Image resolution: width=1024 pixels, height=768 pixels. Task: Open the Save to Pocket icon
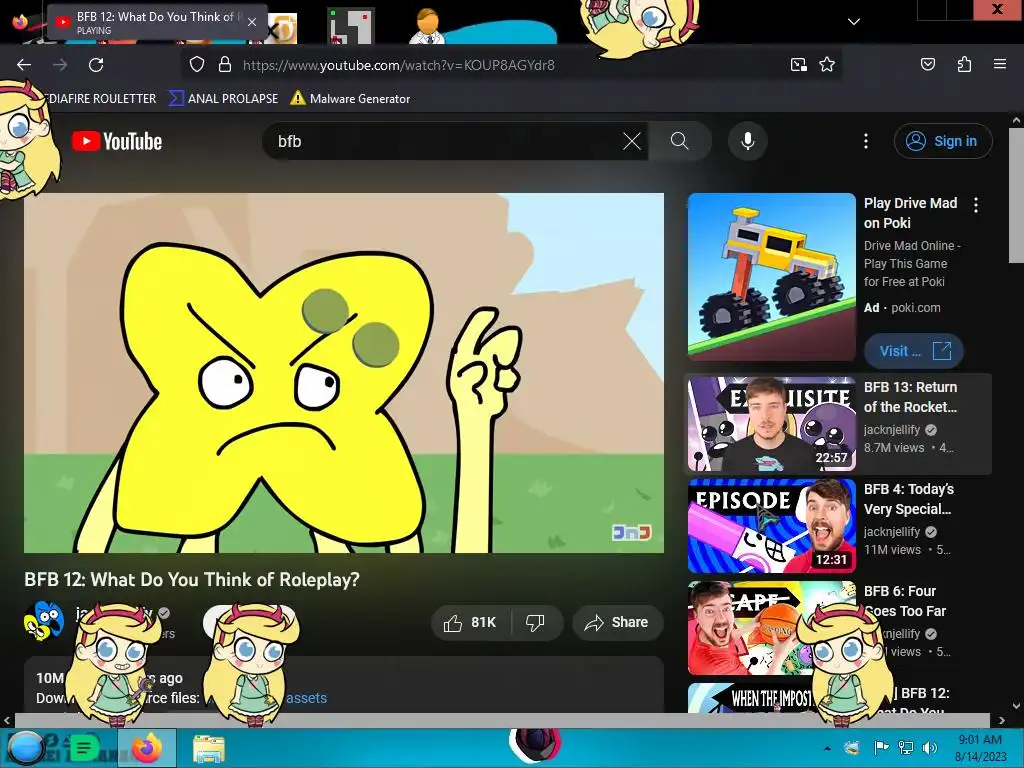[x=927, y=65]
